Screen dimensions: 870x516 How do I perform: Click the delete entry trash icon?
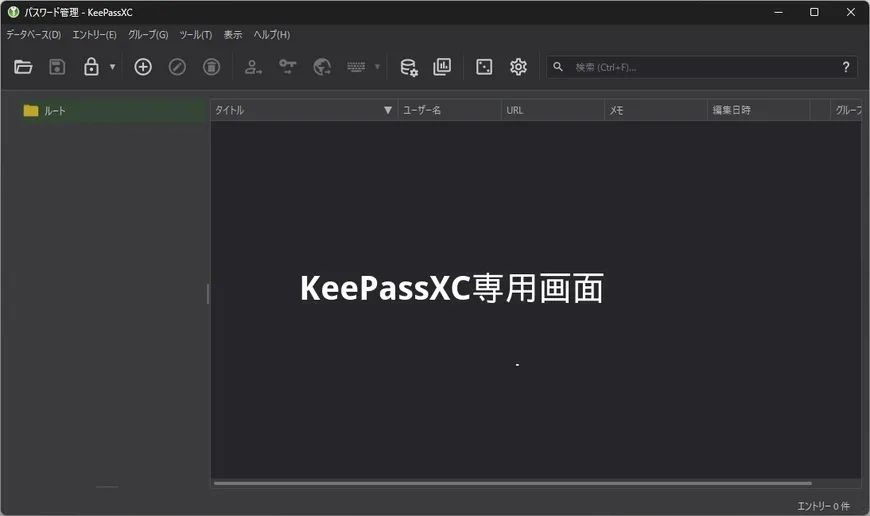pos(211,67)
